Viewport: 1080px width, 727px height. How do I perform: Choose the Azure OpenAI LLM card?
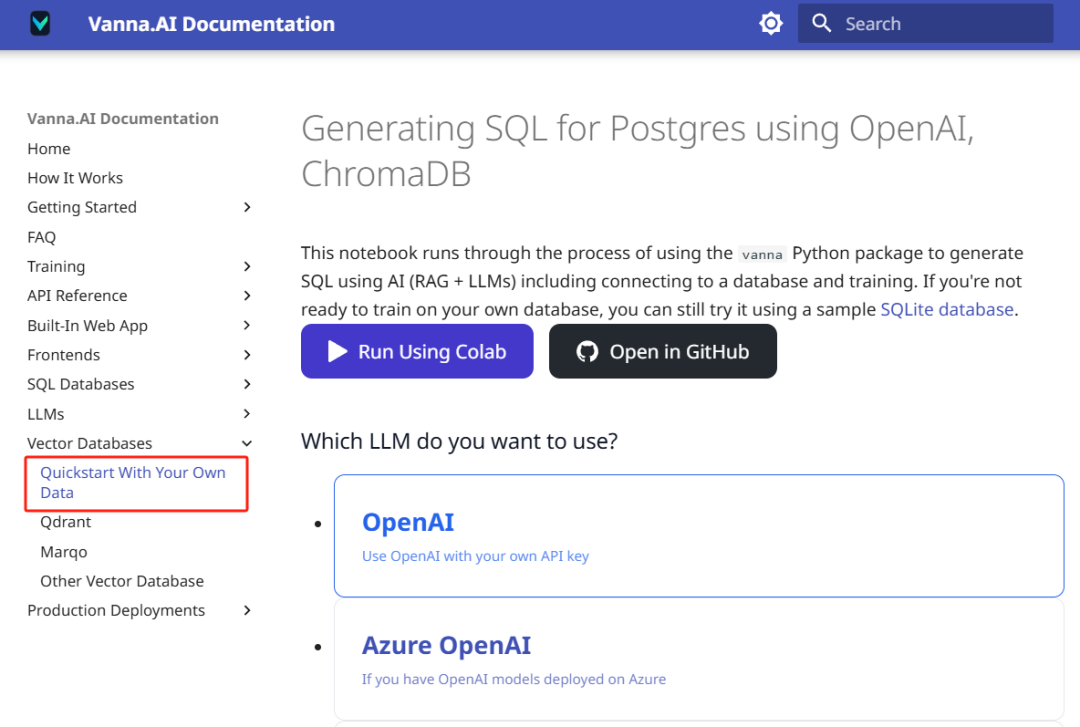(x=699, y=659)
